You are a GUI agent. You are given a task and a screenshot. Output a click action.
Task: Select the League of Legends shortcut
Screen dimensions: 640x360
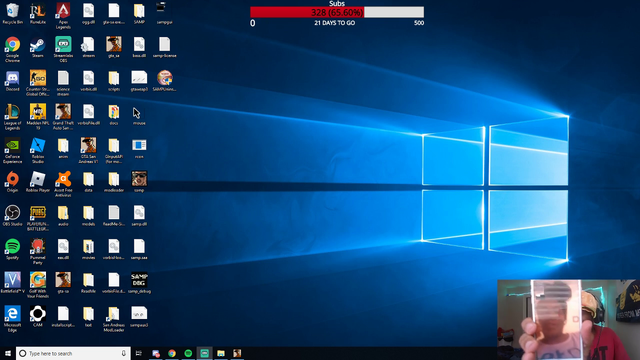click(x=13, y=117)
